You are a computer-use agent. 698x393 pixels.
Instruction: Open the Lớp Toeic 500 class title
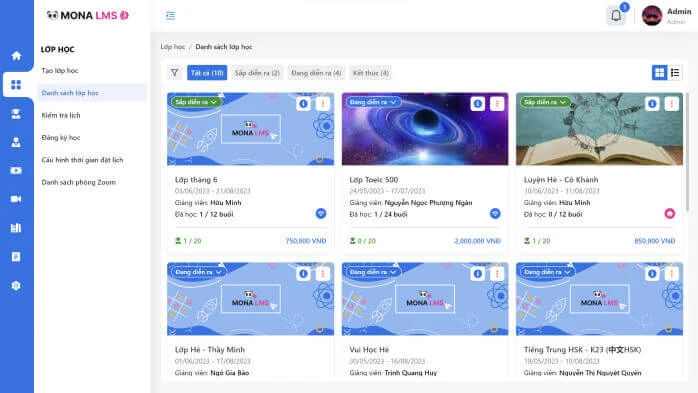click(x=373, y=179)
